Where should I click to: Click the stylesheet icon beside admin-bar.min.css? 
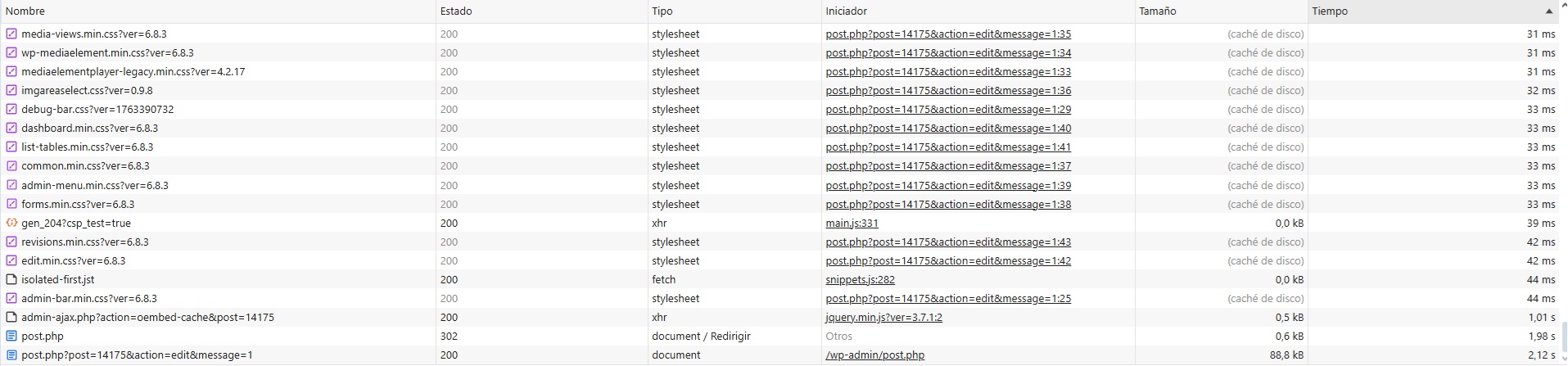tap(11, 298)
